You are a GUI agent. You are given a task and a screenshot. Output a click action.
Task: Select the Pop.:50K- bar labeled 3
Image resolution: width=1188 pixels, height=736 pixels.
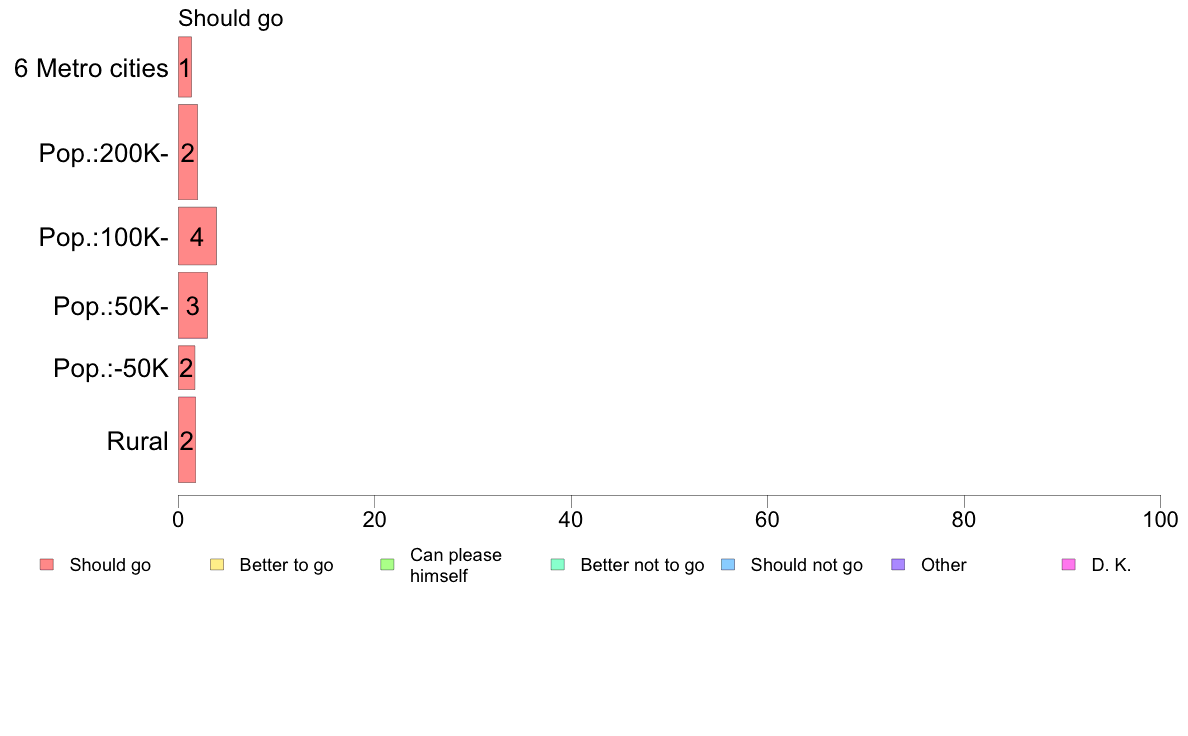(192, 305)
